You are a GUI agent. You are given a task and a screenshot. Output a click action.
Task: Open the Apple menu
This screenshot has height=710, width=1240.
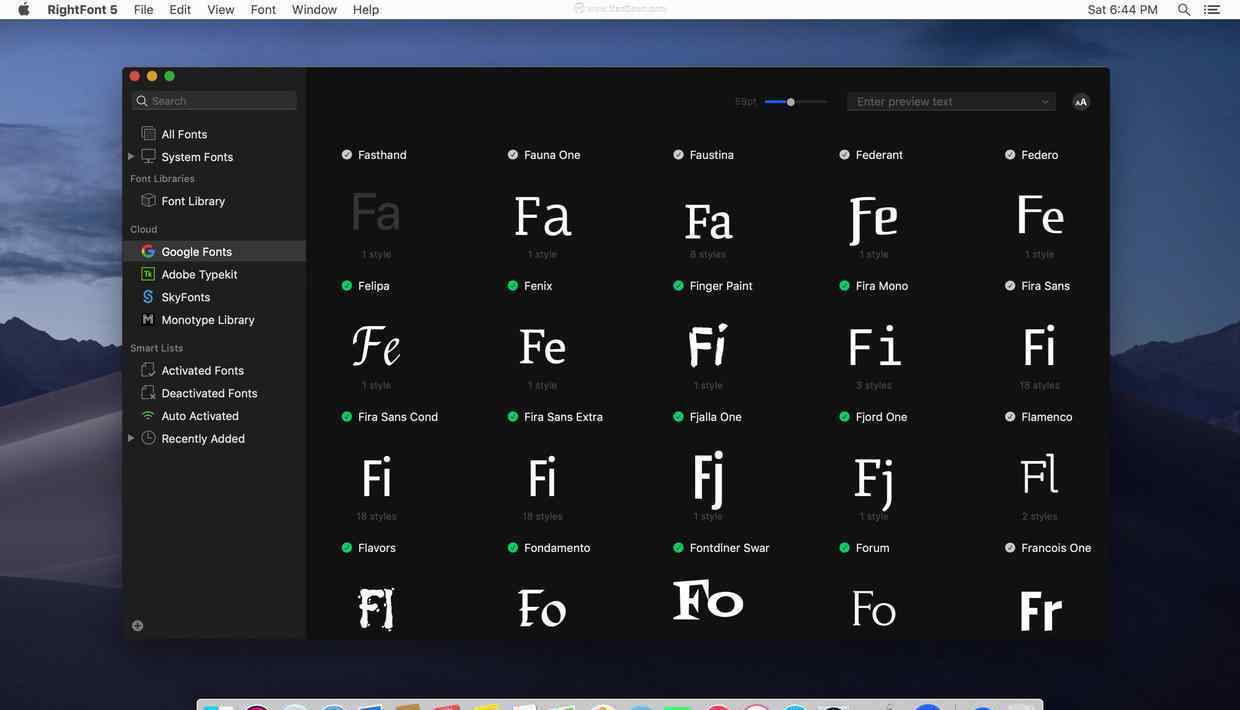[24, 9]
